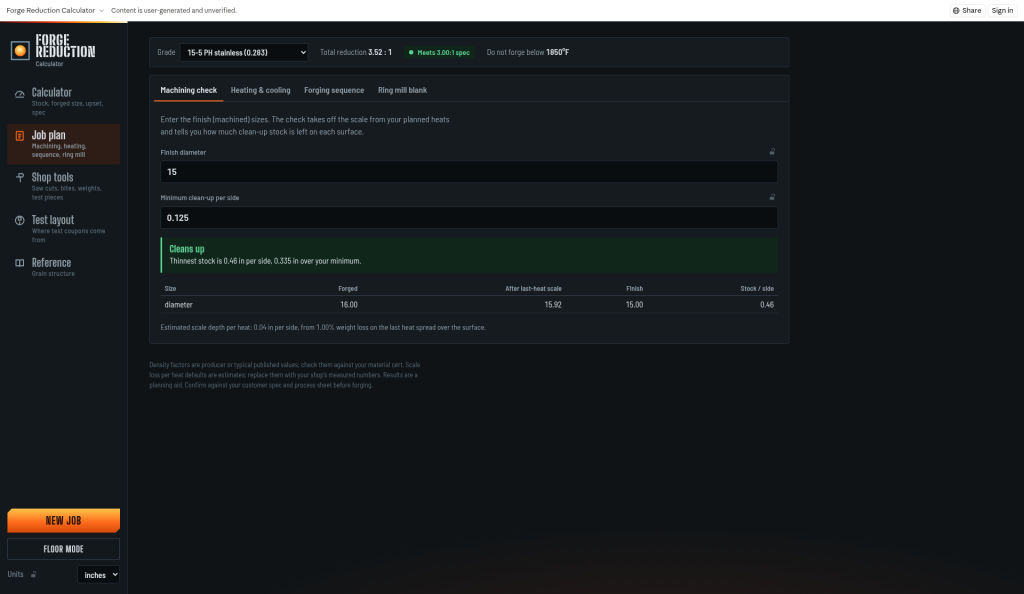Click the 'Thinnest stock is 0.46 in per side' message
1024x594 pixels.
click(265, 261)
